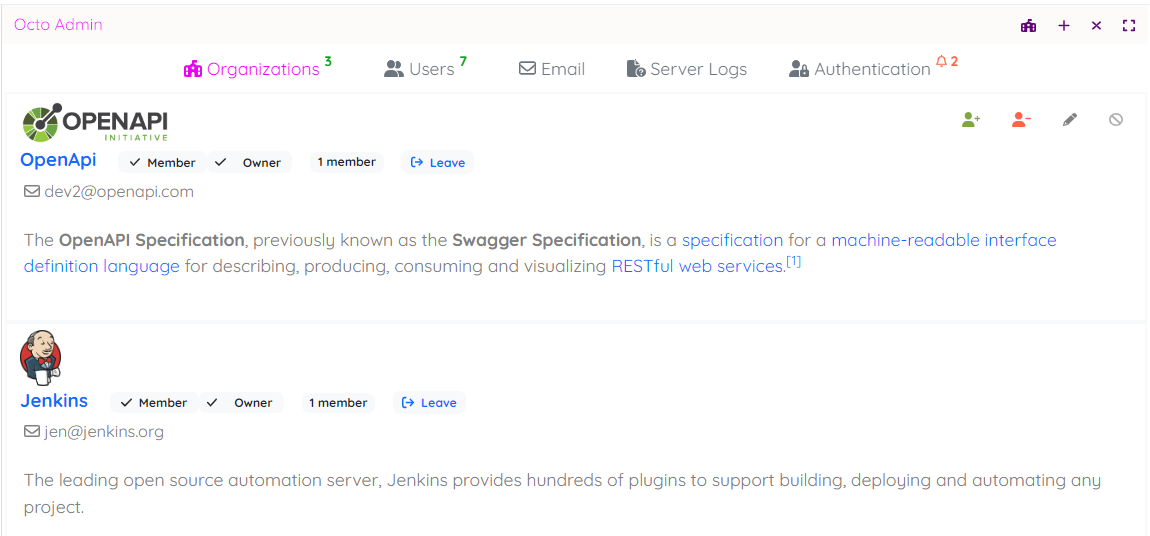The image size is (1150, 536).
Task: Click the OpenAPI Initiative logo
Action: coord(95,123)
